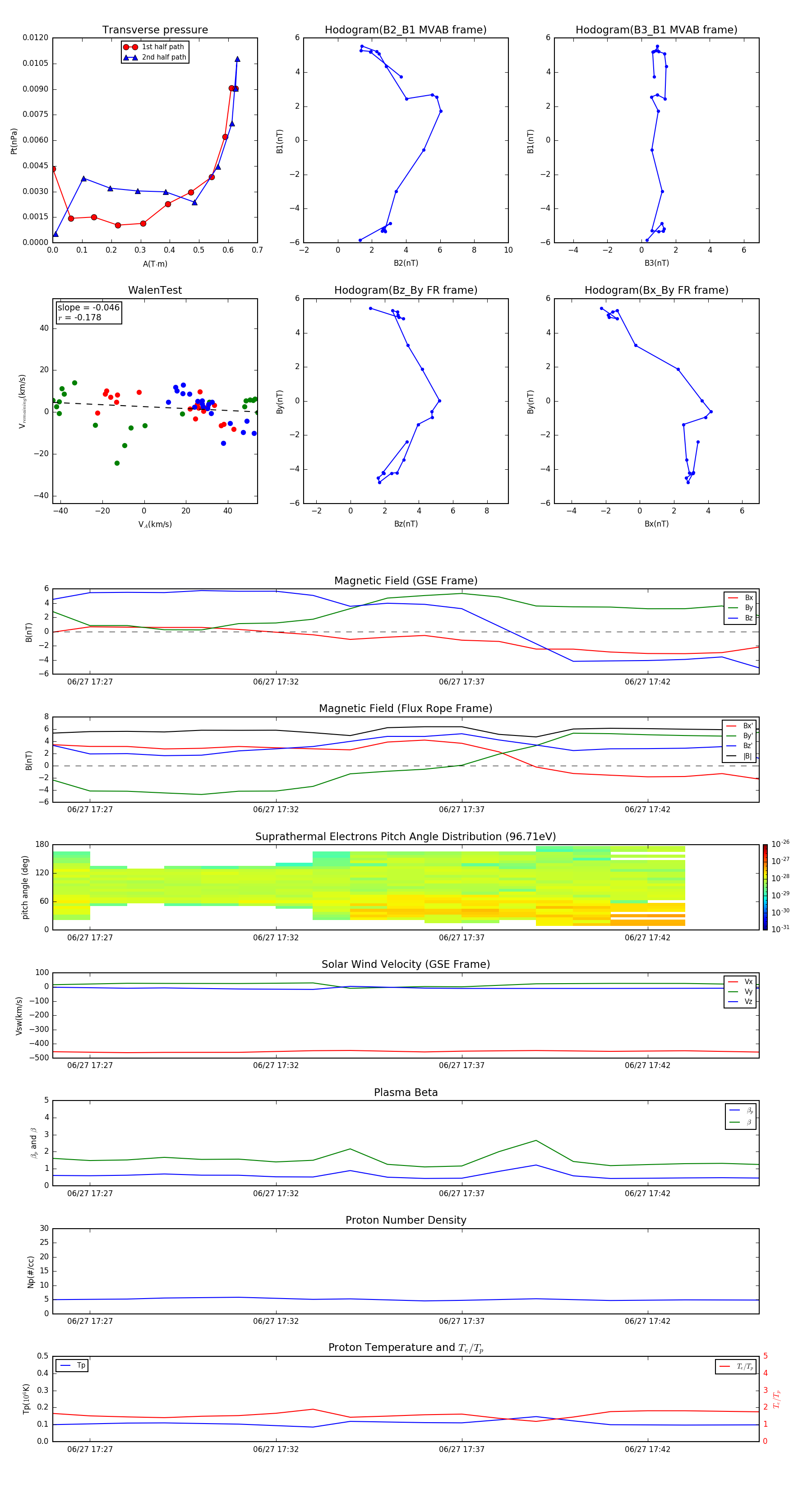Click the 'Vsw(km/s)' axis label
Viewport: 812px width, 1489px height.
pyautogui.click(x=19, y=1016)
